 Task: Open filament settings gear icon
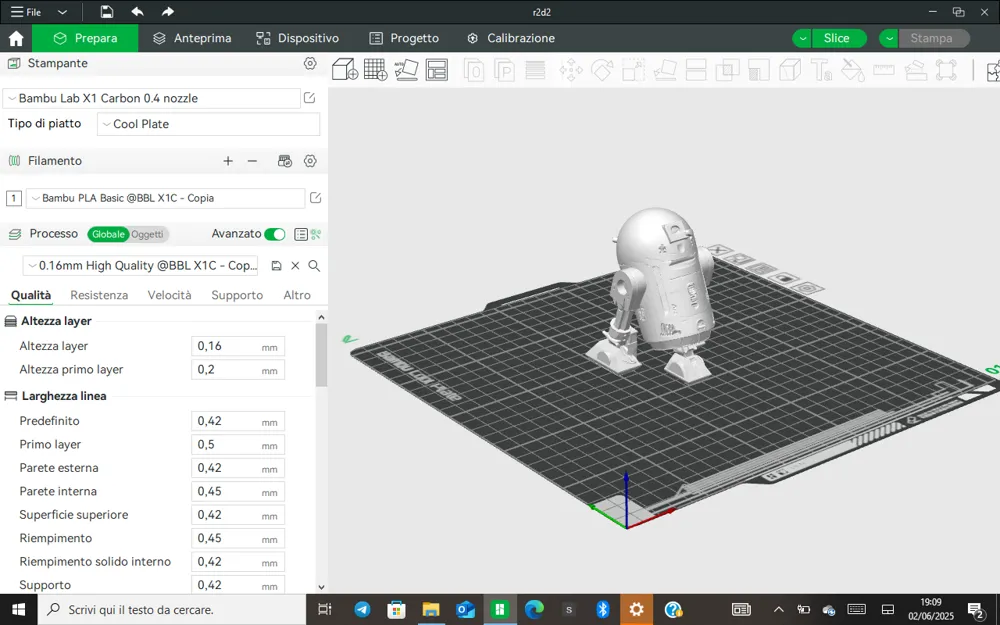[310, 161]
